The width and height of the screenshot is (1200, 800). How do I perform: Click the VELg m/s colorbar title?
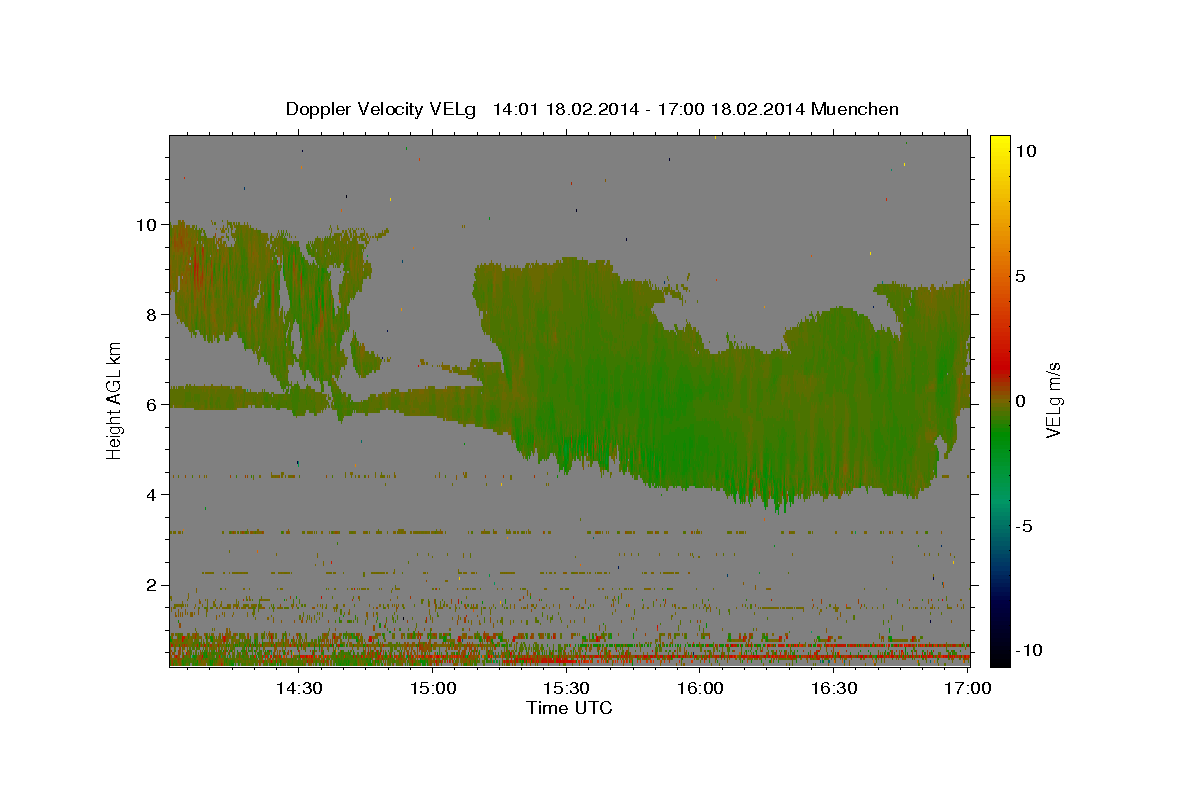coord(1054,399)
